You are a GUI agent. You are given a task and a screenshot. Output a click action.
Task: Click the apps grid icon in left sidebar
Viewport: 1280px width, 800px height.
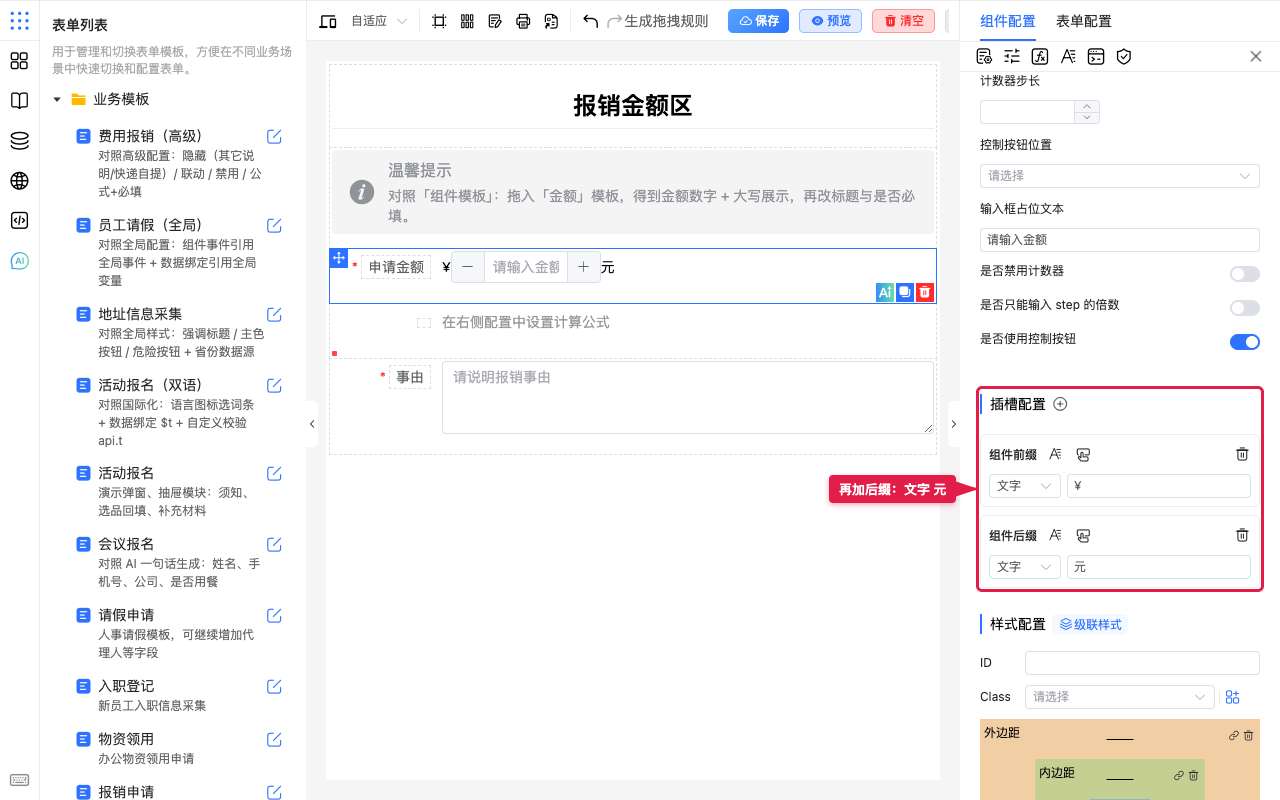pos(19,61)
